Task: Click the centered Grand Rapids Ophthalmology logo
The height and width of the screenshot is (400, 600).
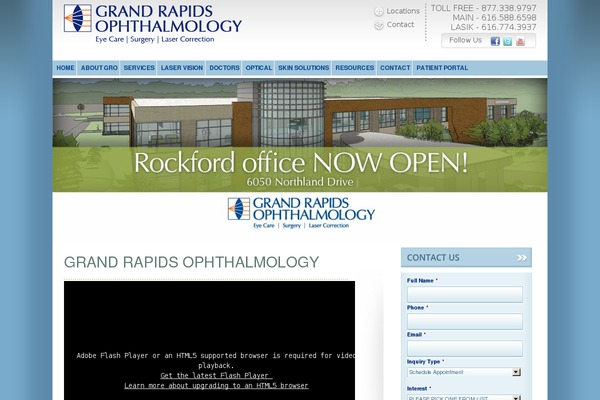Action: tap(301, 213)
